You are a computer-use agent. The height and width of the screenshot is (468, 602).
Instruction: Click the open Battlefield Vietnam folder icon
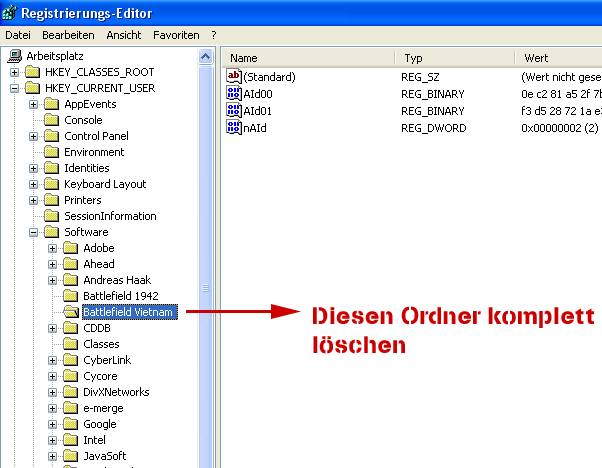point(71,312)
